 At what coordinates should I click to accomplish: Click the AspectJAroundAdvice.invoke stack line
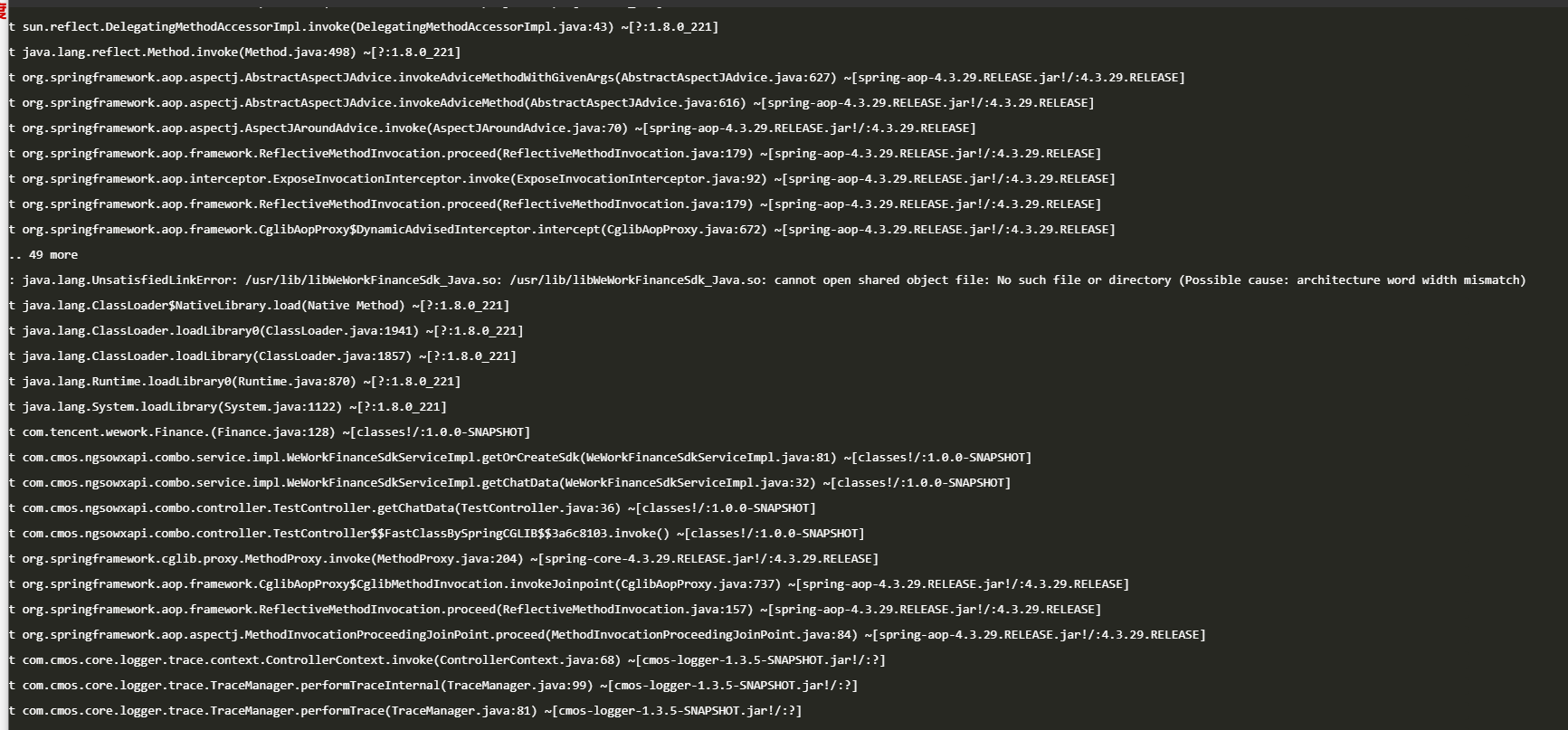coord(493,128)
